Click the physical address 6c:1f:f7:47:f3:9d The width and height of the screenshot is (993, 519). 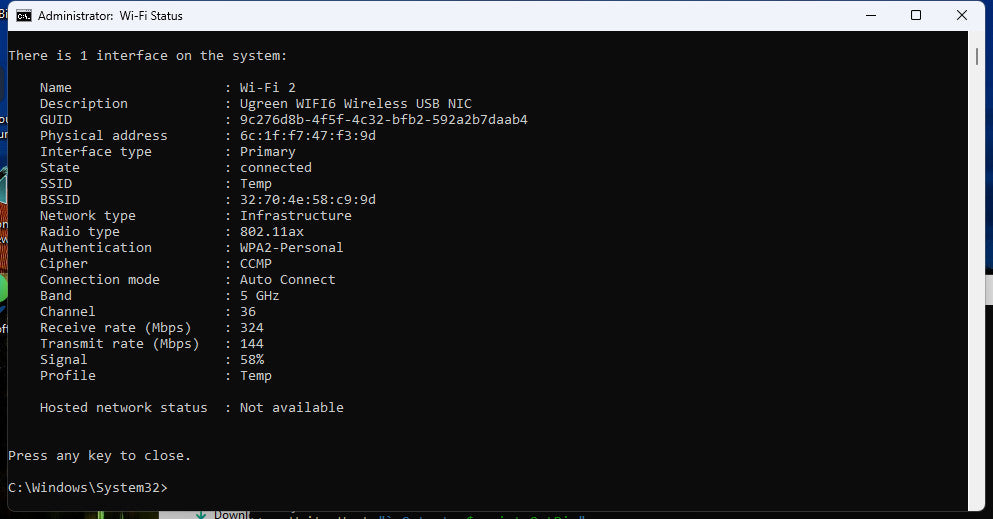pyautogui.click(x=307, y=136)
